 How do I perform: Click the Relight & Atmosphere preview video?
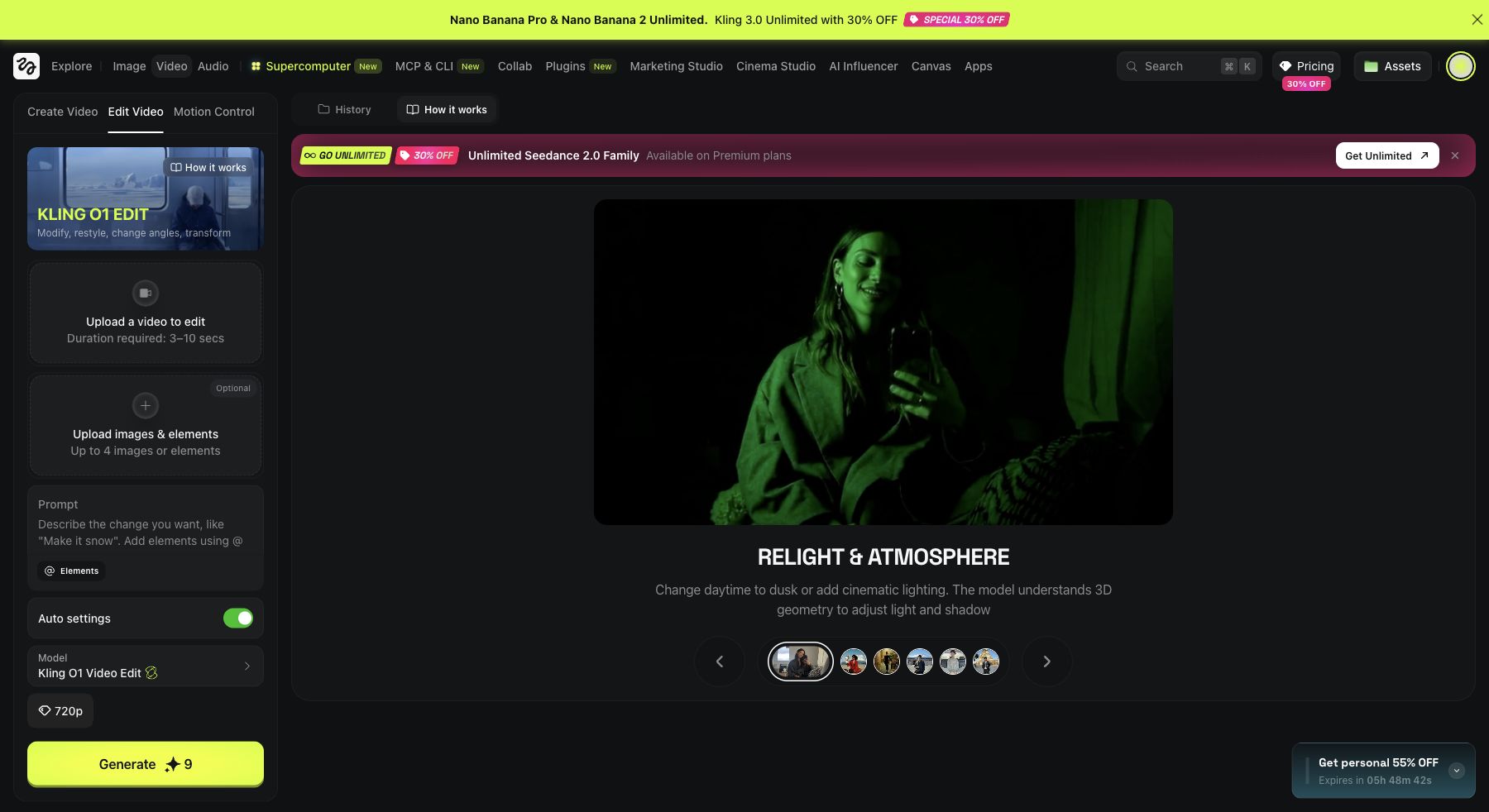(x=883, y=362)
